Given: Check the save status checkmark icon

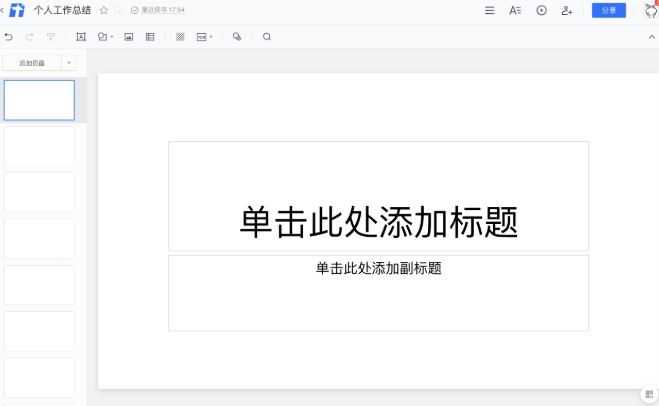Looking at the screenshot, I should point(134,10).
